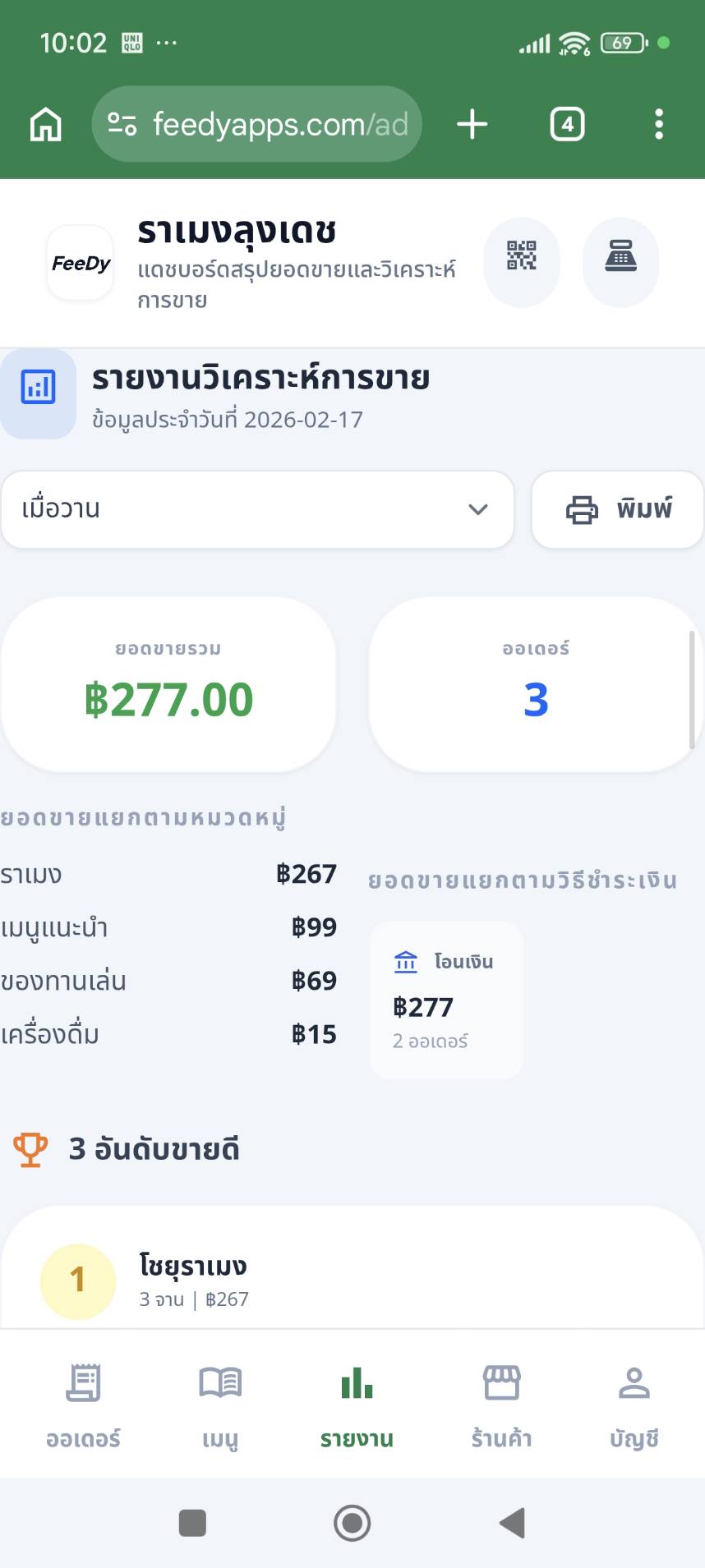Open the ร้านค้า store tab
Screen dimensions: 705x1568
click(x=501, y=1404)
